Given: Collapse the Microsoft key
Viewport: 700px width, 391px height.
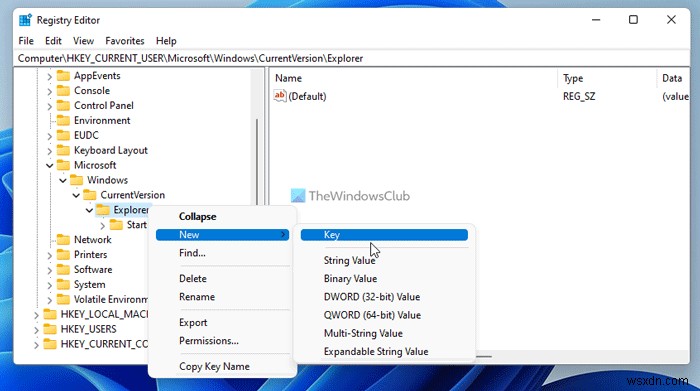Looking at the screenshot, I should coord(50,166).
